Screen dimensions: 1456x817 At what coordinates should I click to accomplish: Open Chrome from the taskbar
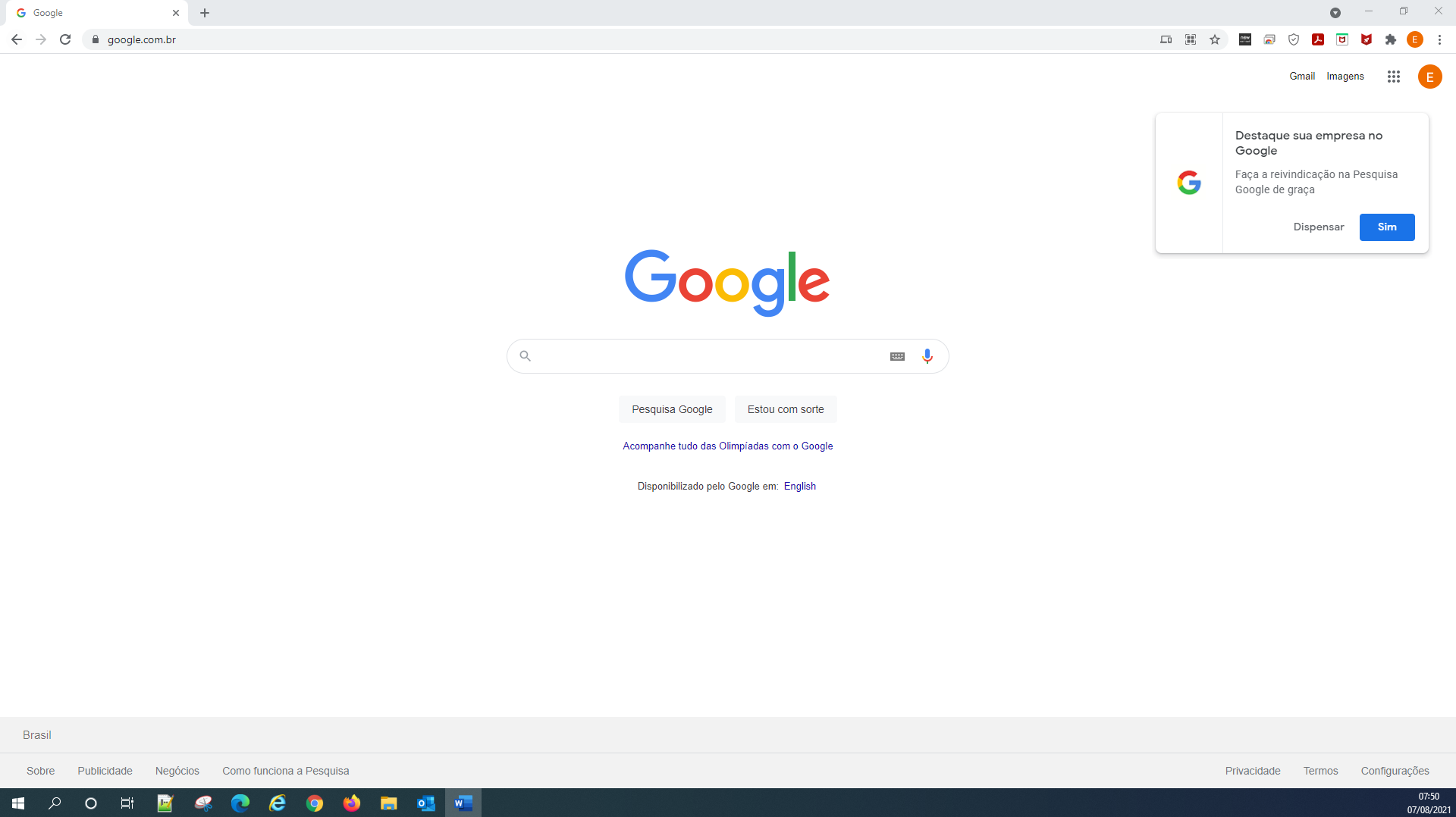tap(315, 803)
